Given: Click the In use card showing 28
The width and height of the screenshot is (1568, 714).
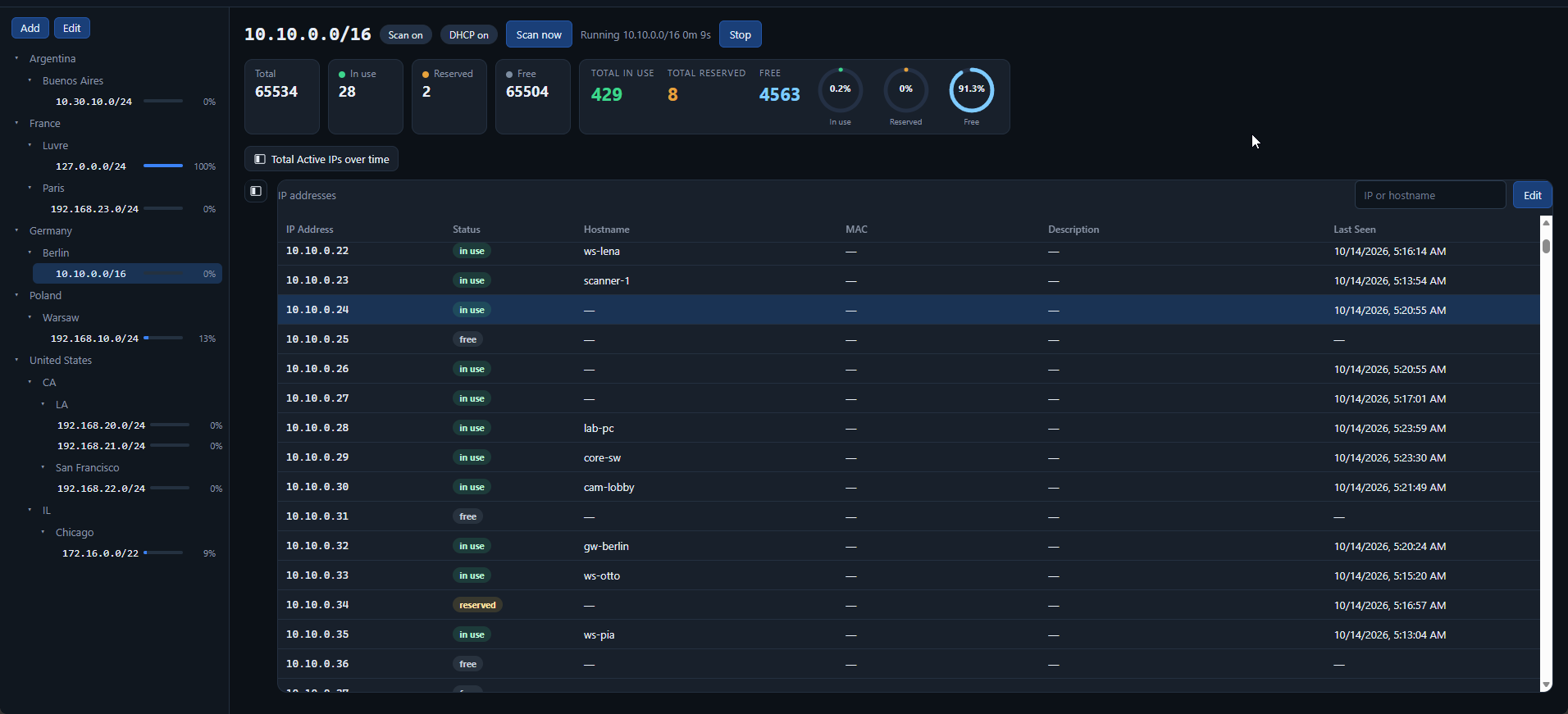Looking at the screenshot, I should [365, 97].
